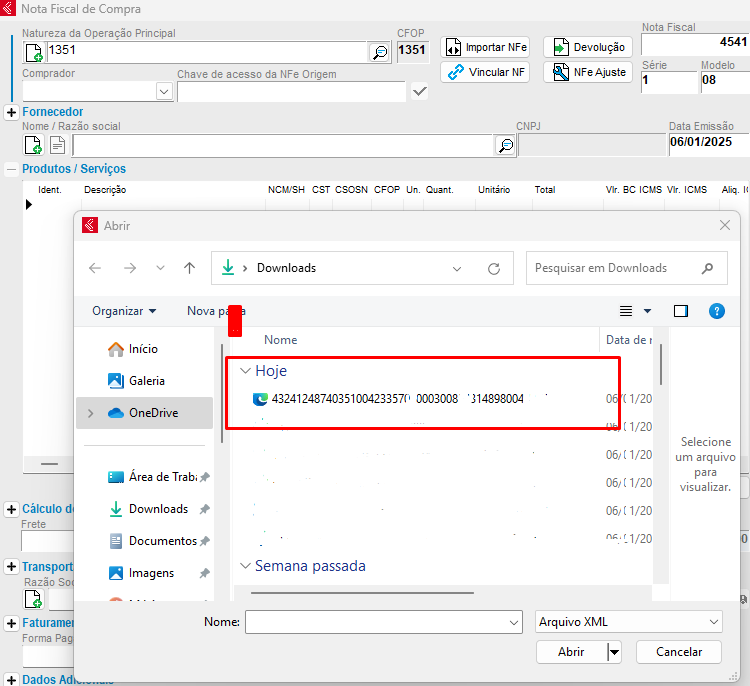Open the Organizar menu
The height and width of the screenshot is (686, 750).
pos(124,311)
